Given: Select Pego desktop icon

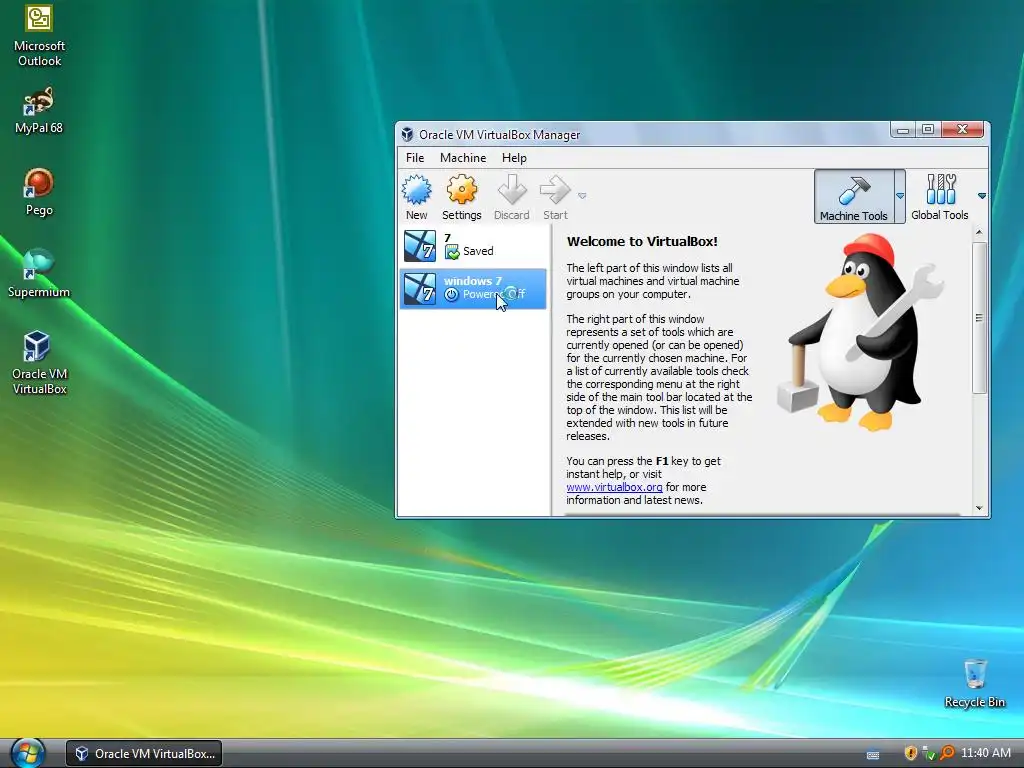Looking at the screenshot, I should click(x=39, y=192).
